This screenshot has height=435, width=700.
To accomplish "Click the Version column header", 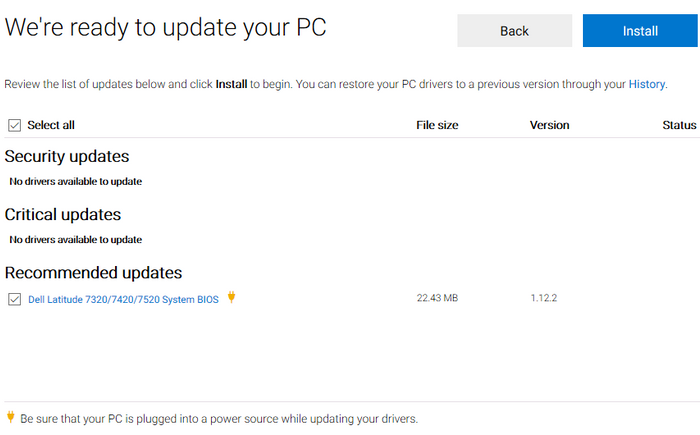I will click(549, 125).
